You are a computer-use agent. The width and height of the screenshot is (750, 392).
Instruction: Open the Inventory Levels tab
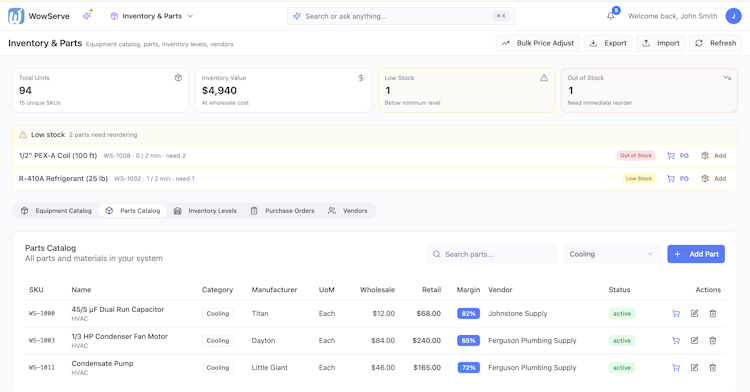(205, 210)
